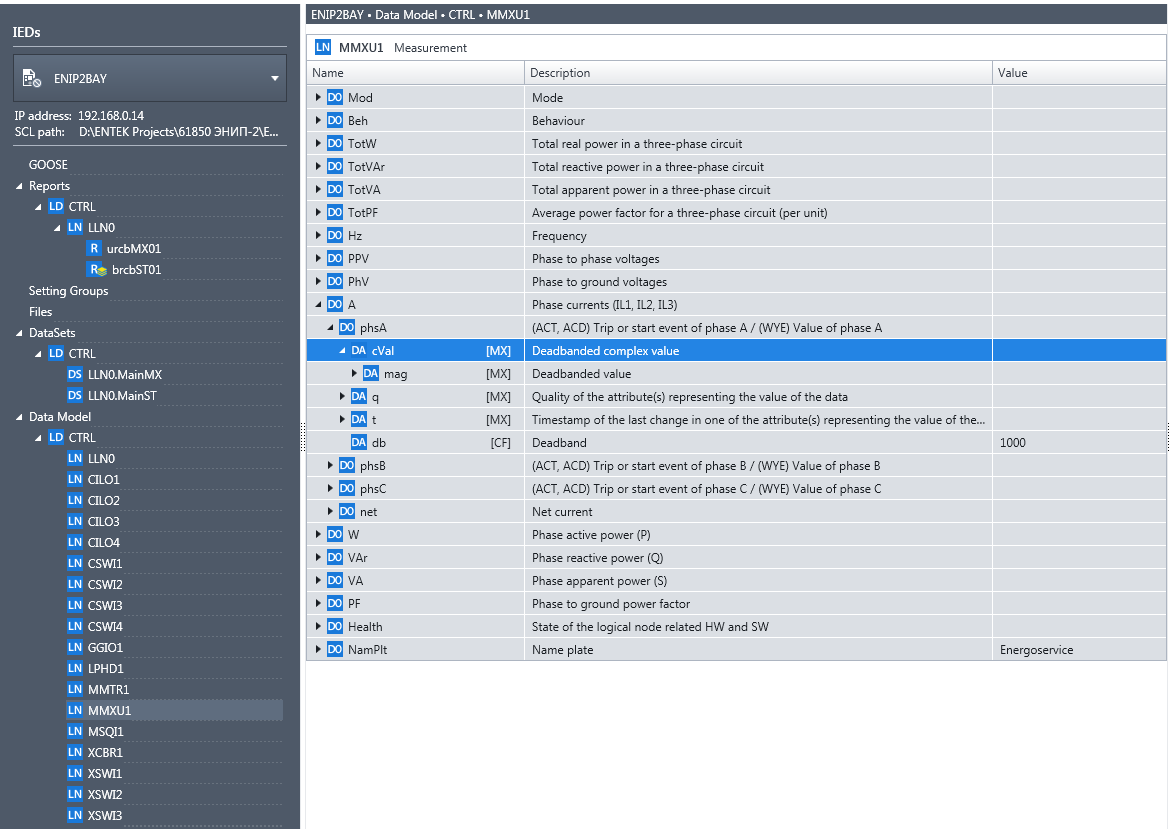This screenshot has width=1171, height=829.
Task: Click the R icon beside urcbMX01
Action: tap(94, 249)
